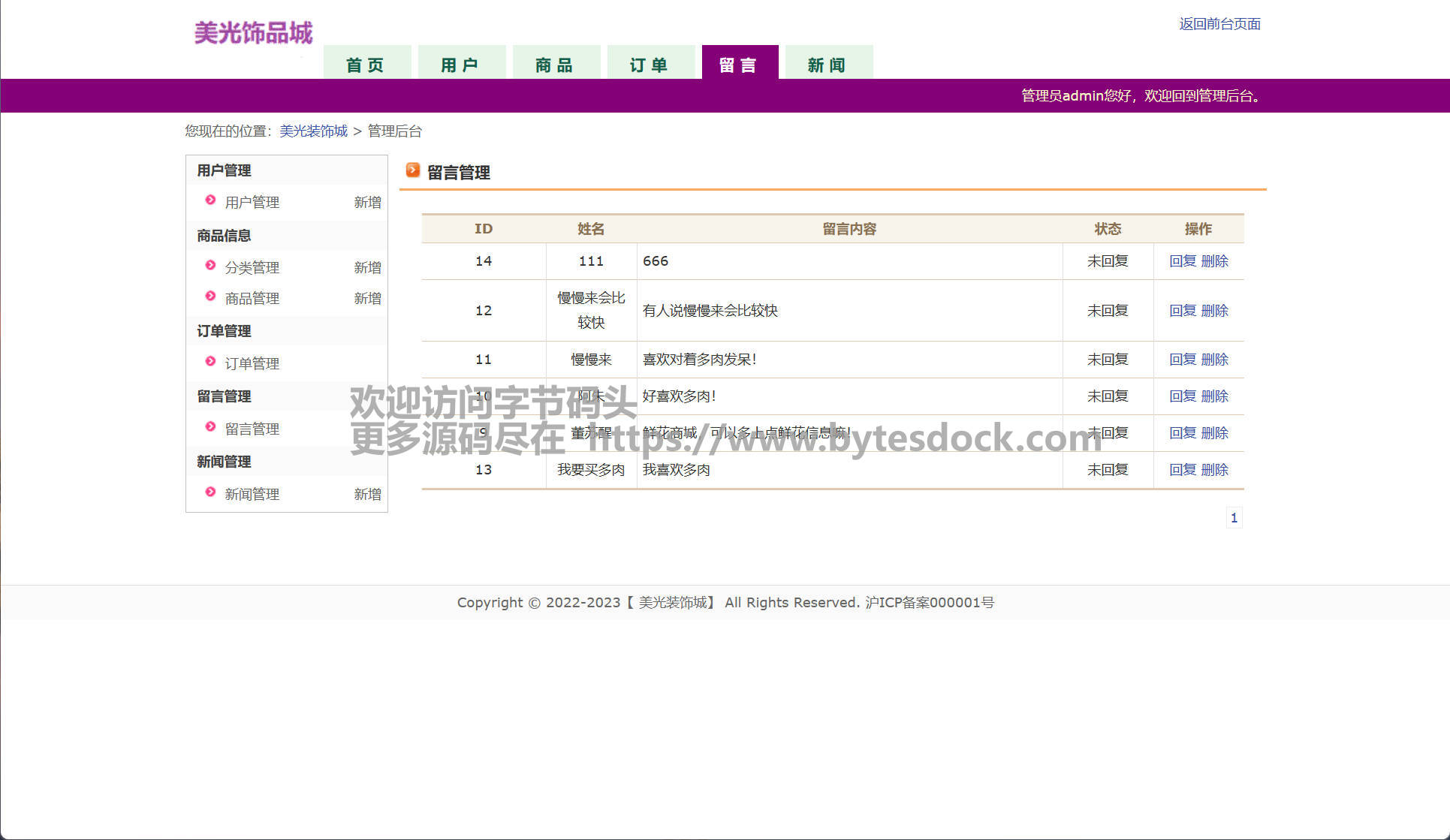1450x840 pixels.
Task: Click 删除 for message ID 13
Action: pyautogui.click(x=1214, y=470)
